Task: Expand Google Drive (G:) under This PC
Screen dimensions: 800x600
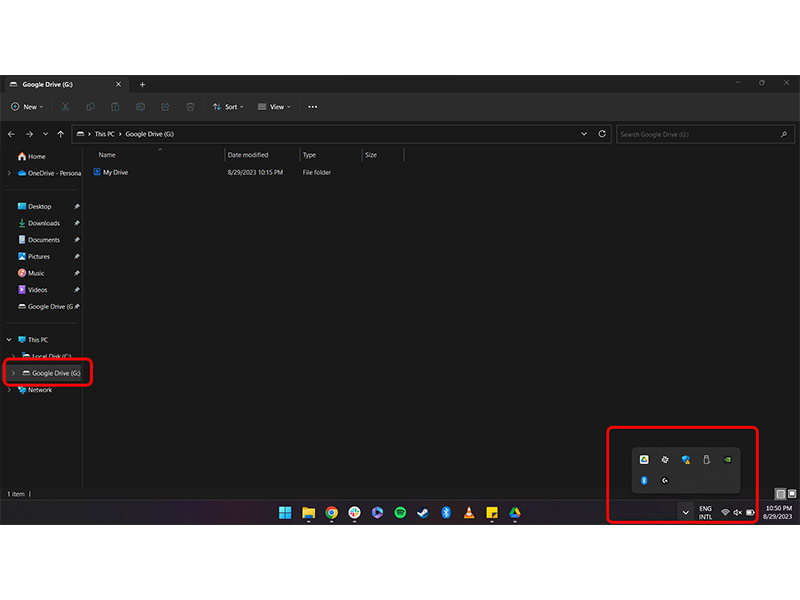Action: [13, 373]
